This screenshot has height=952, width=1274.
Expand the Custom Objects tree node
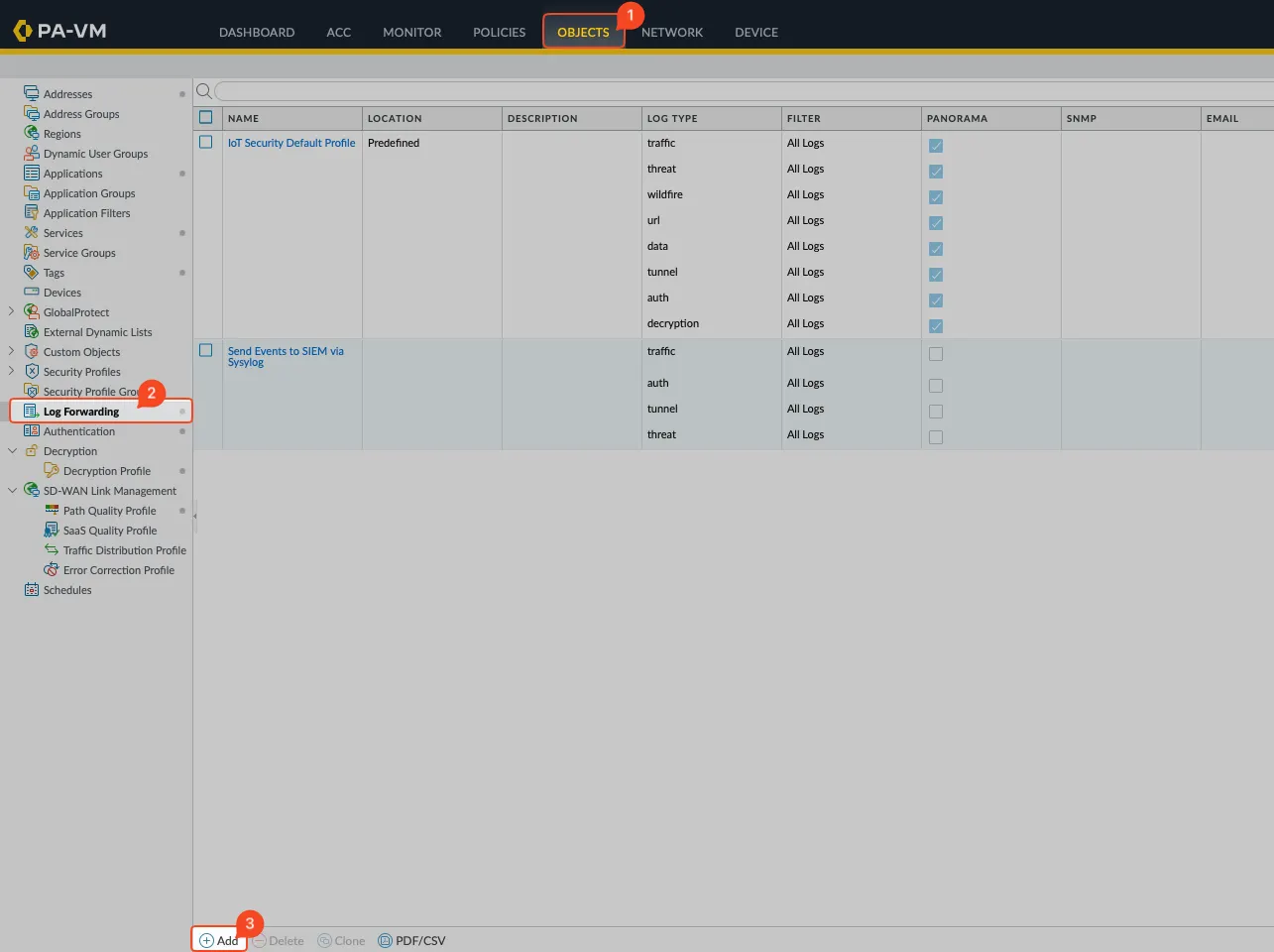pyautogui.click(x=12, y=351)
